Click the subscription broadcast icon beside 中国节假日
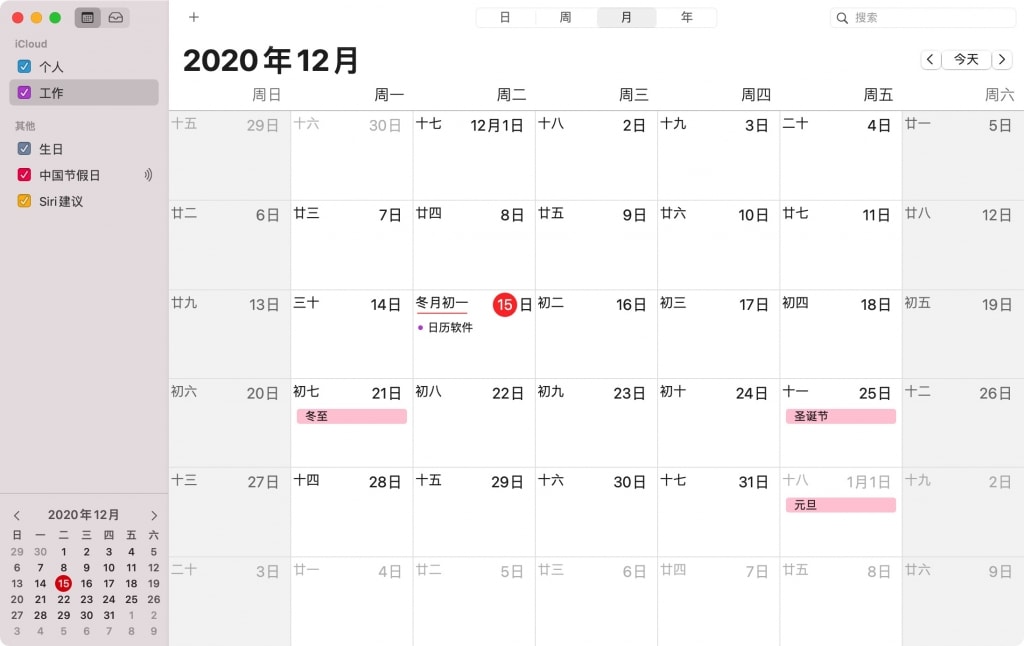This screenshot has height=646, width=1024. point(148,174)
